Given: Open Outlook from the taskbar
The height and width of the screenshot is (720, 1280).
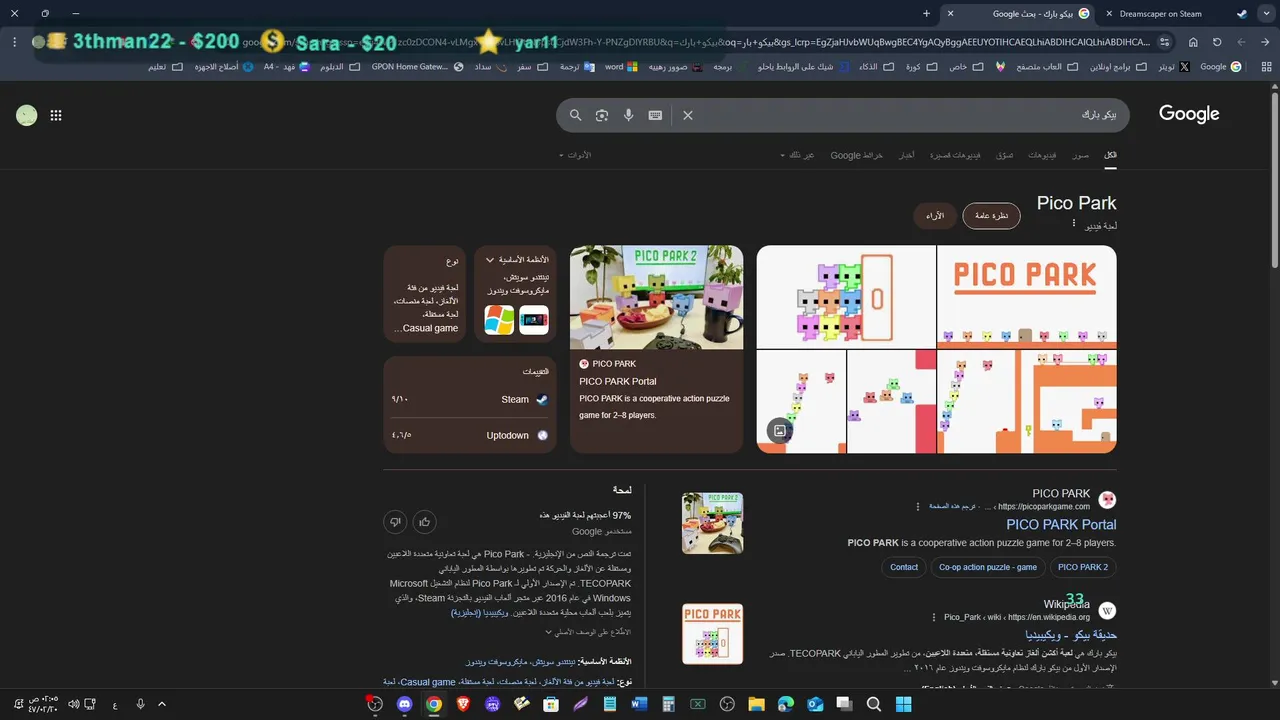Looking at the screenshot, I should point(815,704).
